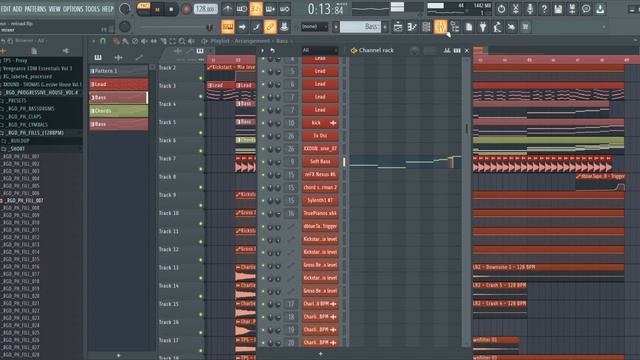Enable wait for input before playing
The width and height of the screenshot is (640, 360).
click(242, 9)
